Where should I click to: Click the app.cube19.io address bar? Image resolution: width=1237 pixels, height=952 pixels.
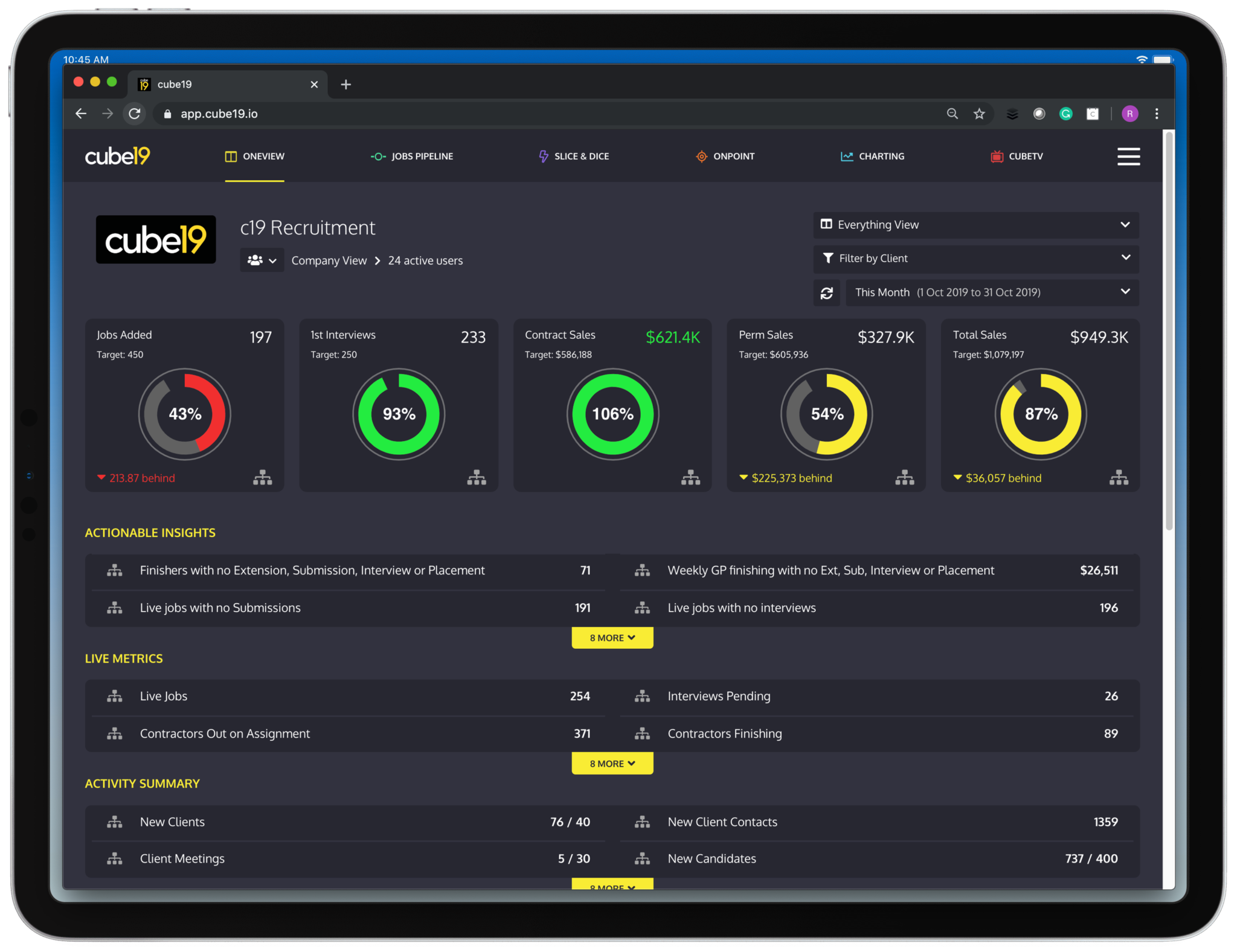(544, 114)
